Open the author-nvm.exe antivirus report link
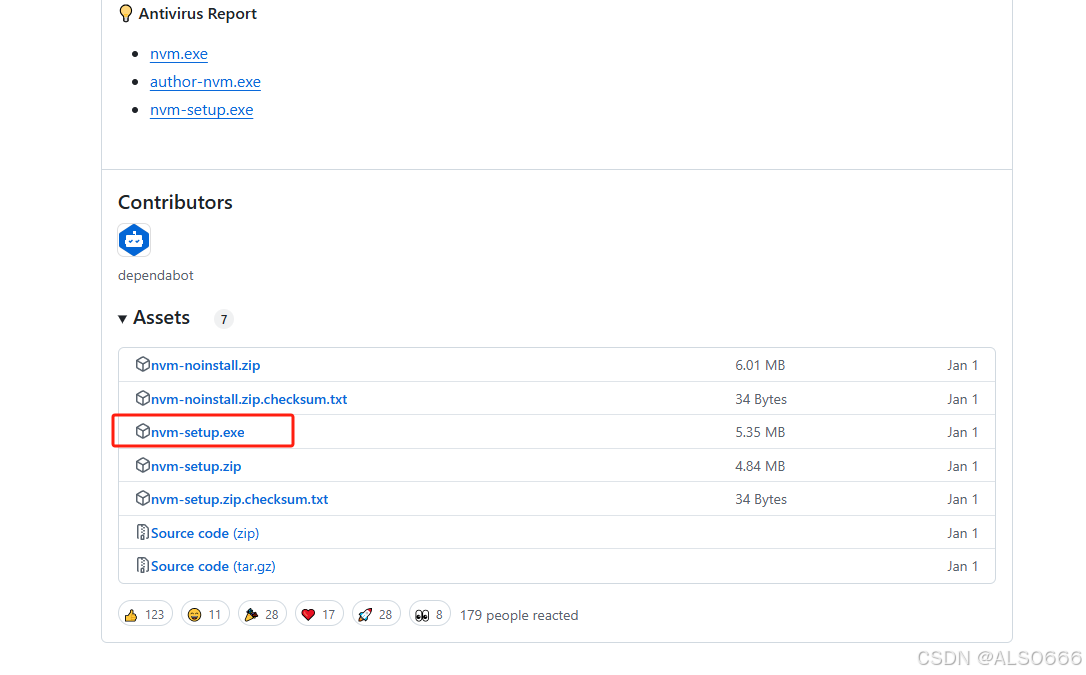The height and width of the screenshot is (675, 1086). click(205, 82)
